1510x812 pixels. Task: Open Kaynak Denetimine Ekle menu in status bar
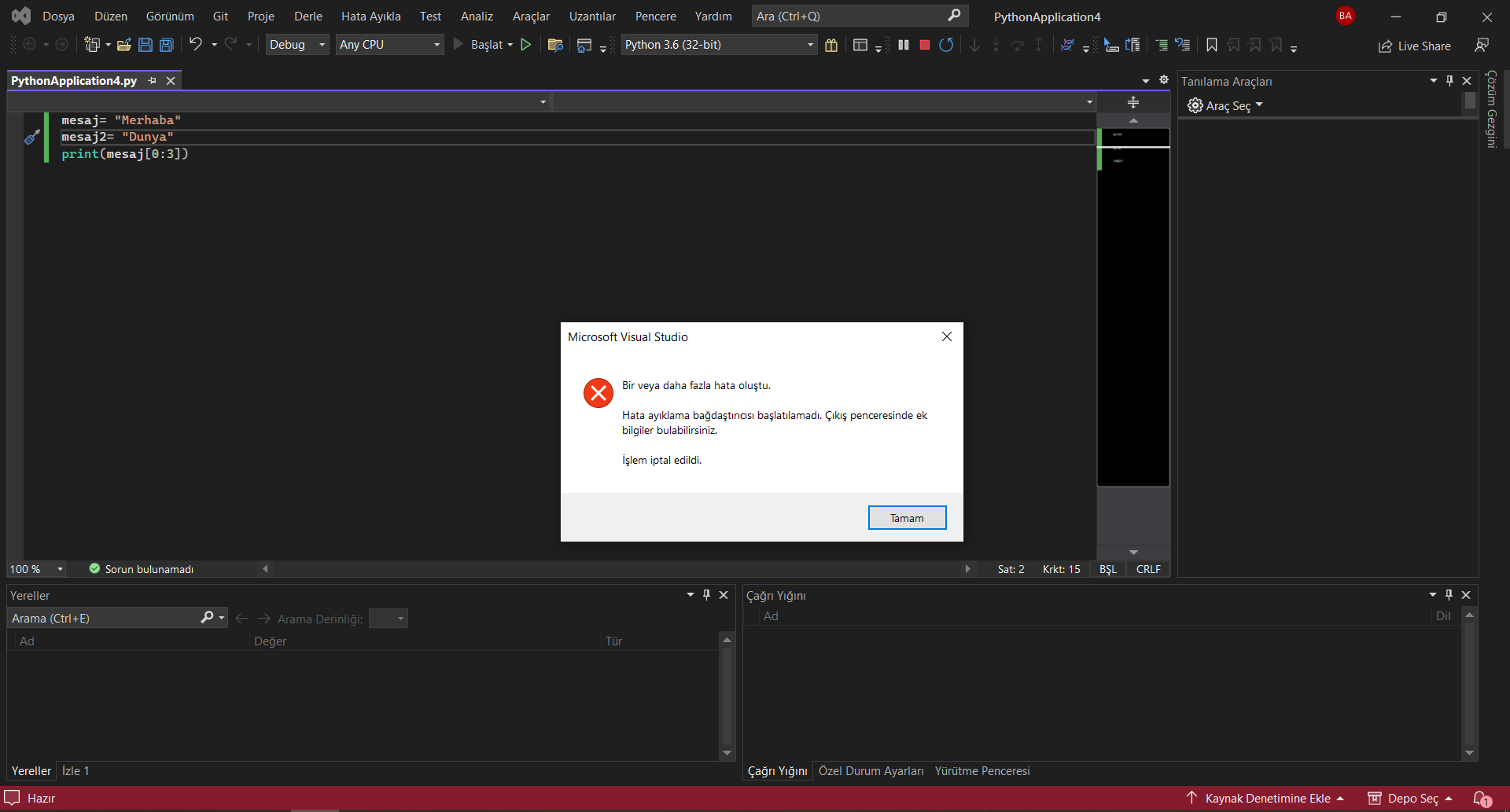(1266, 799)
